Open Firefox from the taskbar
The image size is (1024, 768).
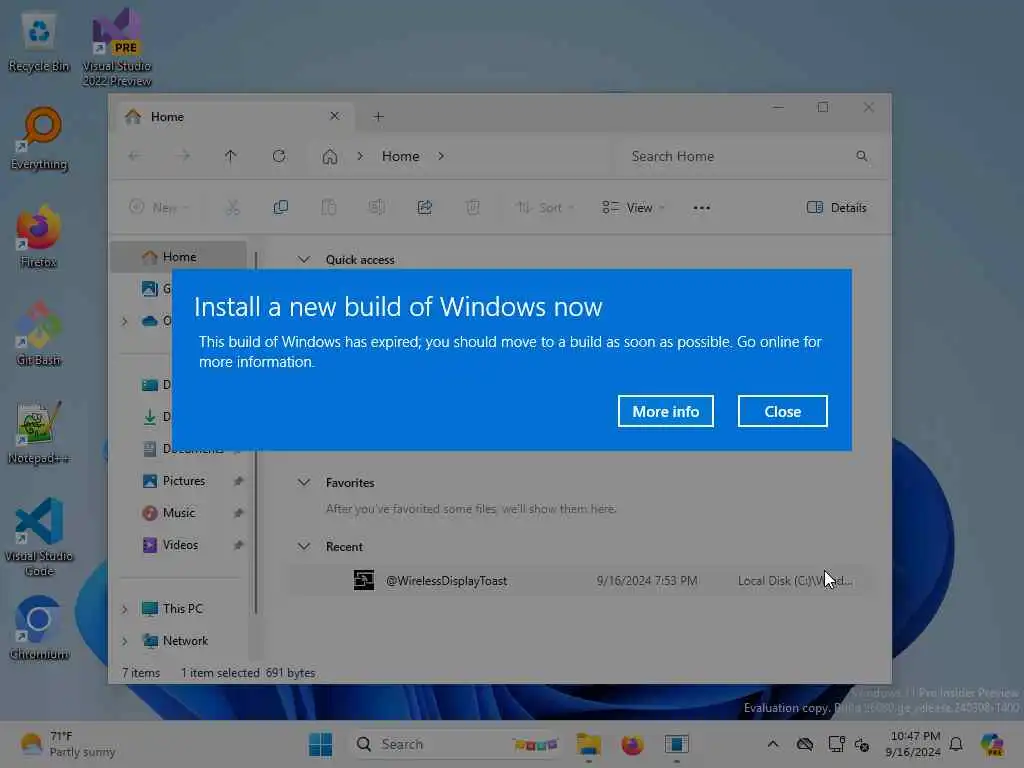632,744
